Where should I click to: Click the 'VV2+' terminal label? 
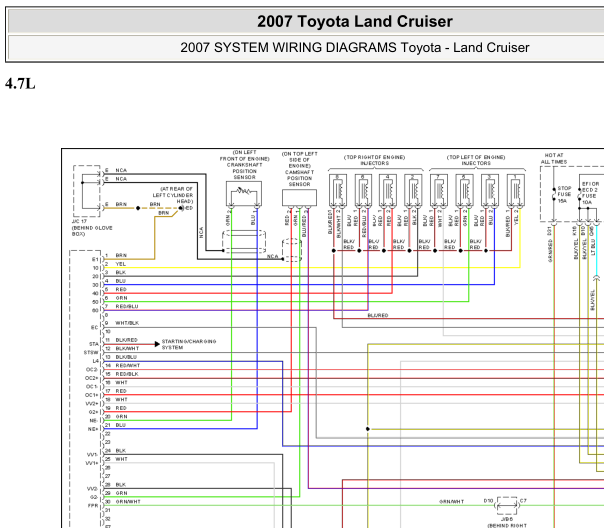92,404
